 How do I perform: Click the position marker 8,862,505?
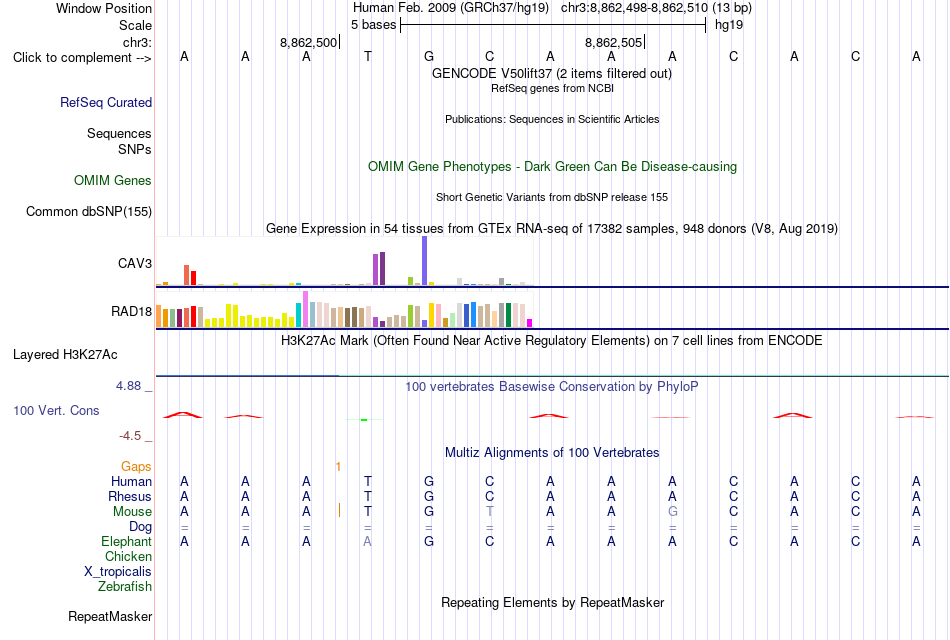(x=613, y=42)
